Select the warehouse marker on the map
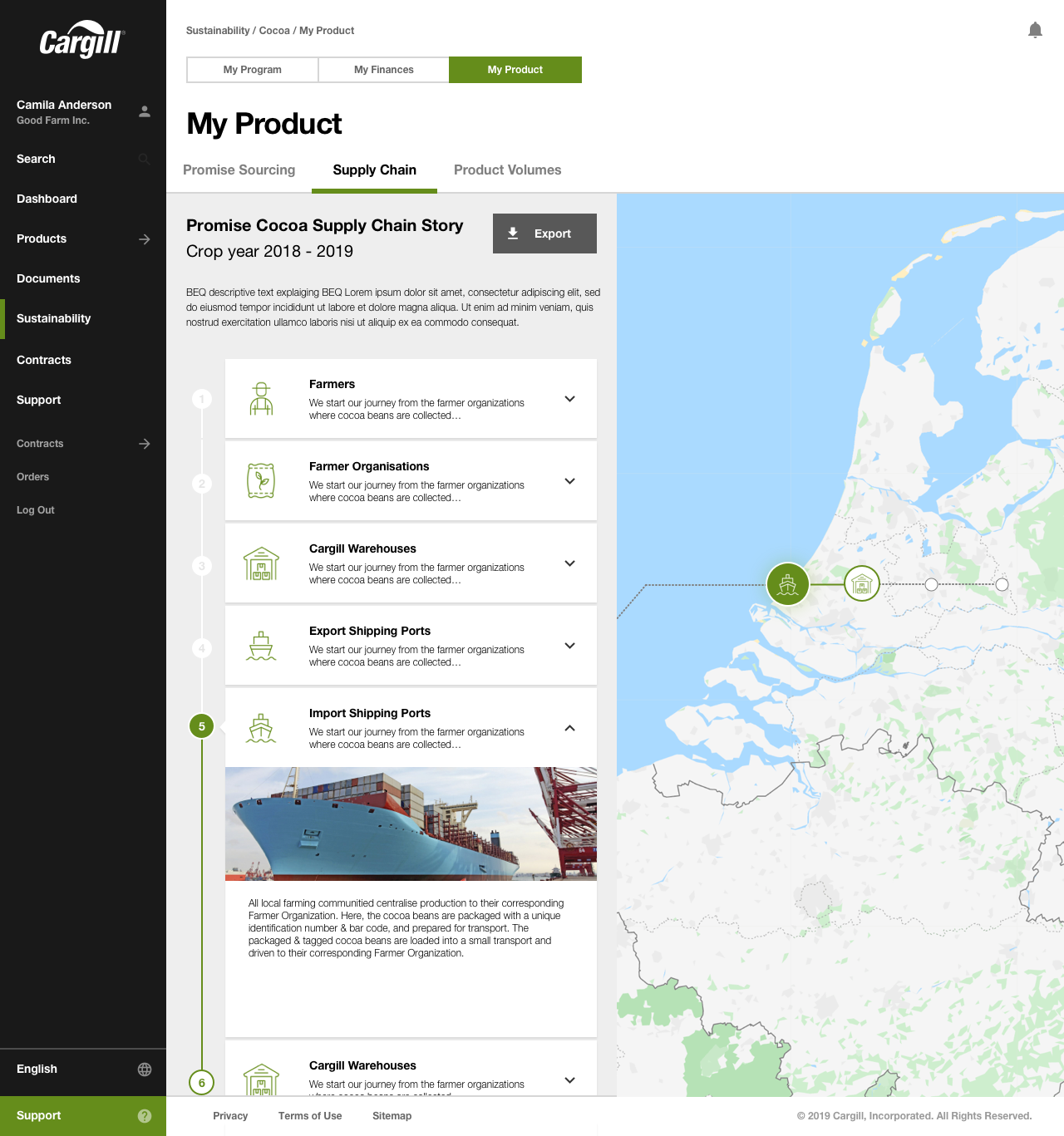Viewport: 1064px width, 1136px height. pos(862,583)
